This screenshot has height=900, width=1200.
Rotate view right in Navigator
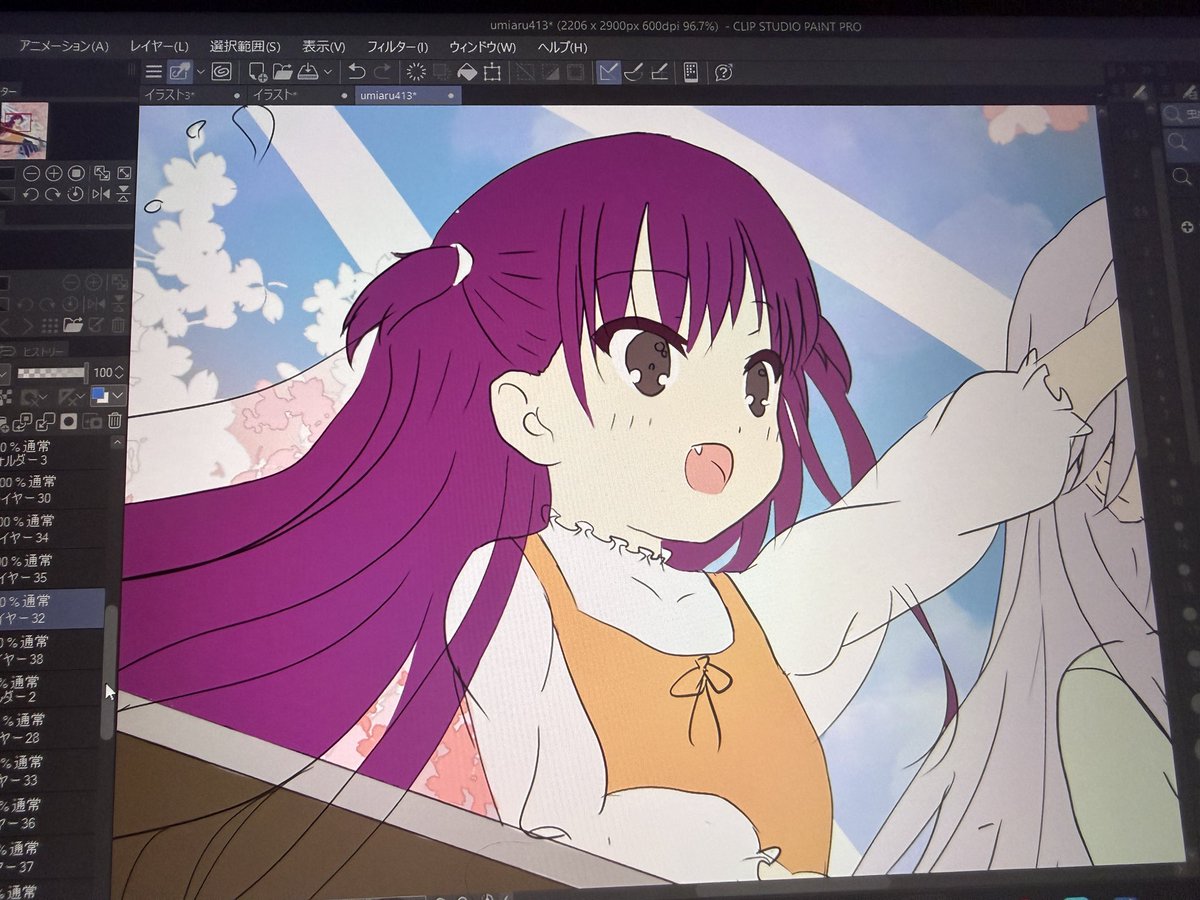click(x=53, y=195)
